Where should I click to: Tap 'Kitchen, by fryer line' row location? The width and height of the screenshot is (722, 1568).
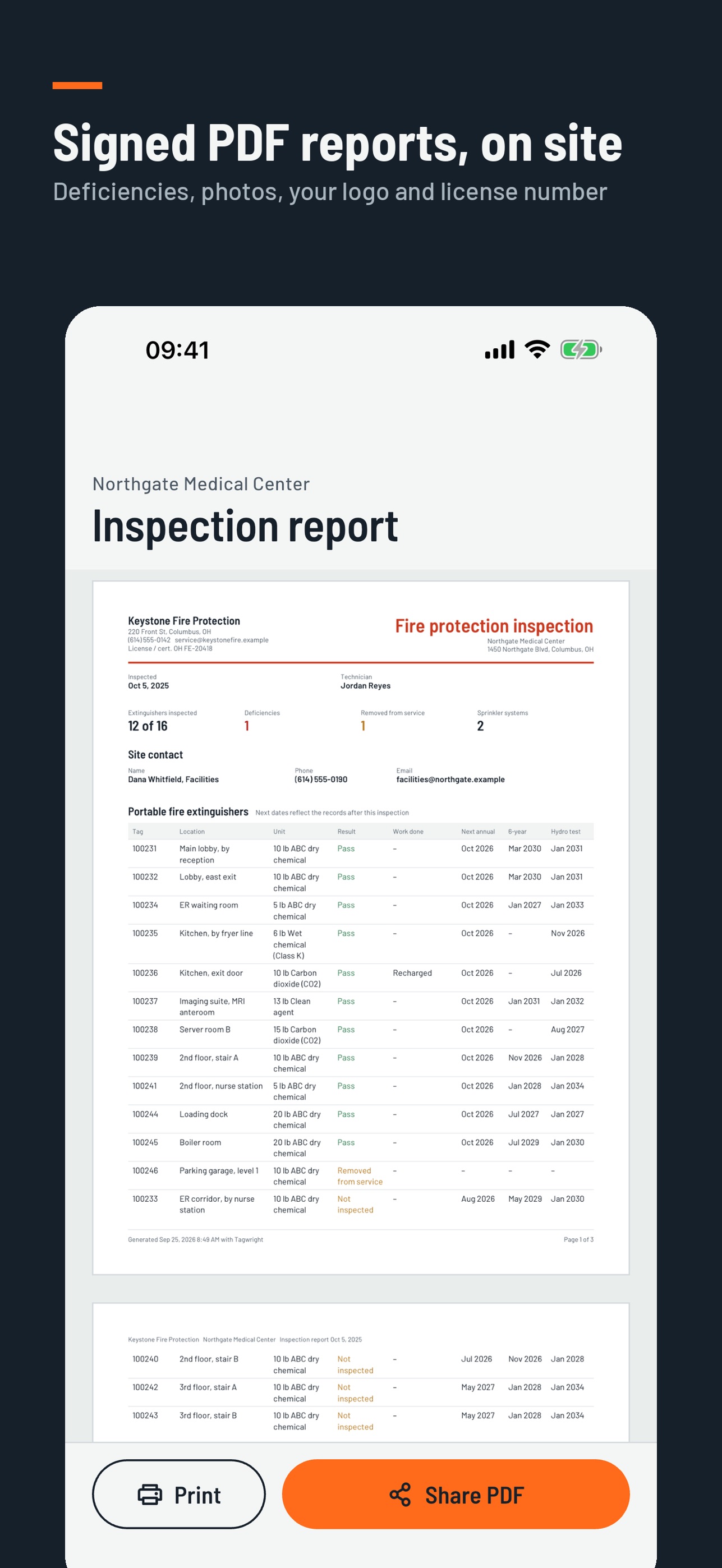[x=216, y=933]
